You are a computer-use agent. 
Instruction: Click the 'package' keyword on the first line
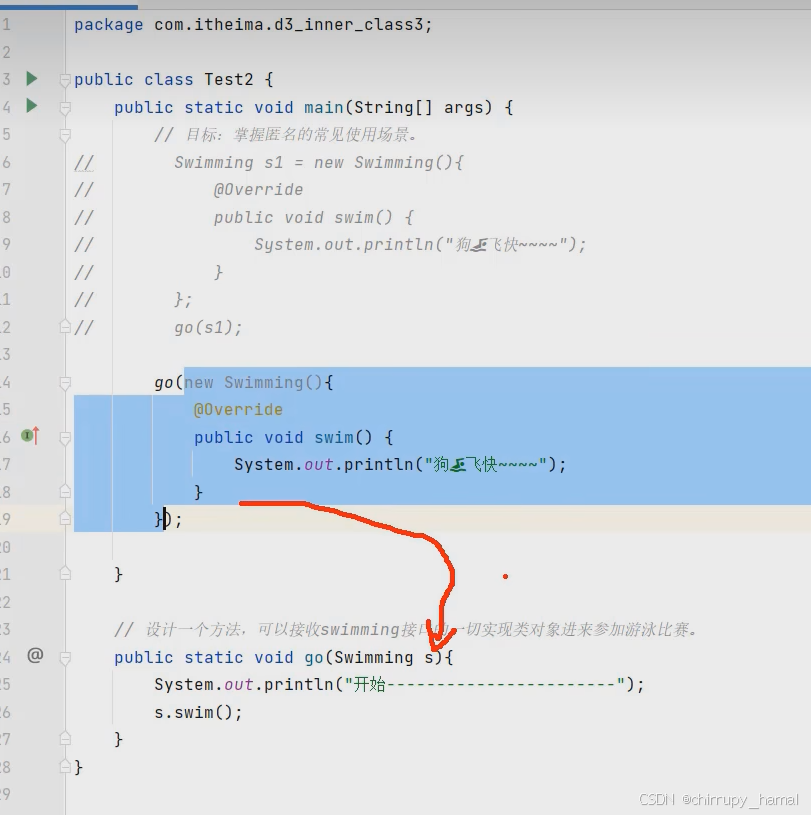pos(108,25)
